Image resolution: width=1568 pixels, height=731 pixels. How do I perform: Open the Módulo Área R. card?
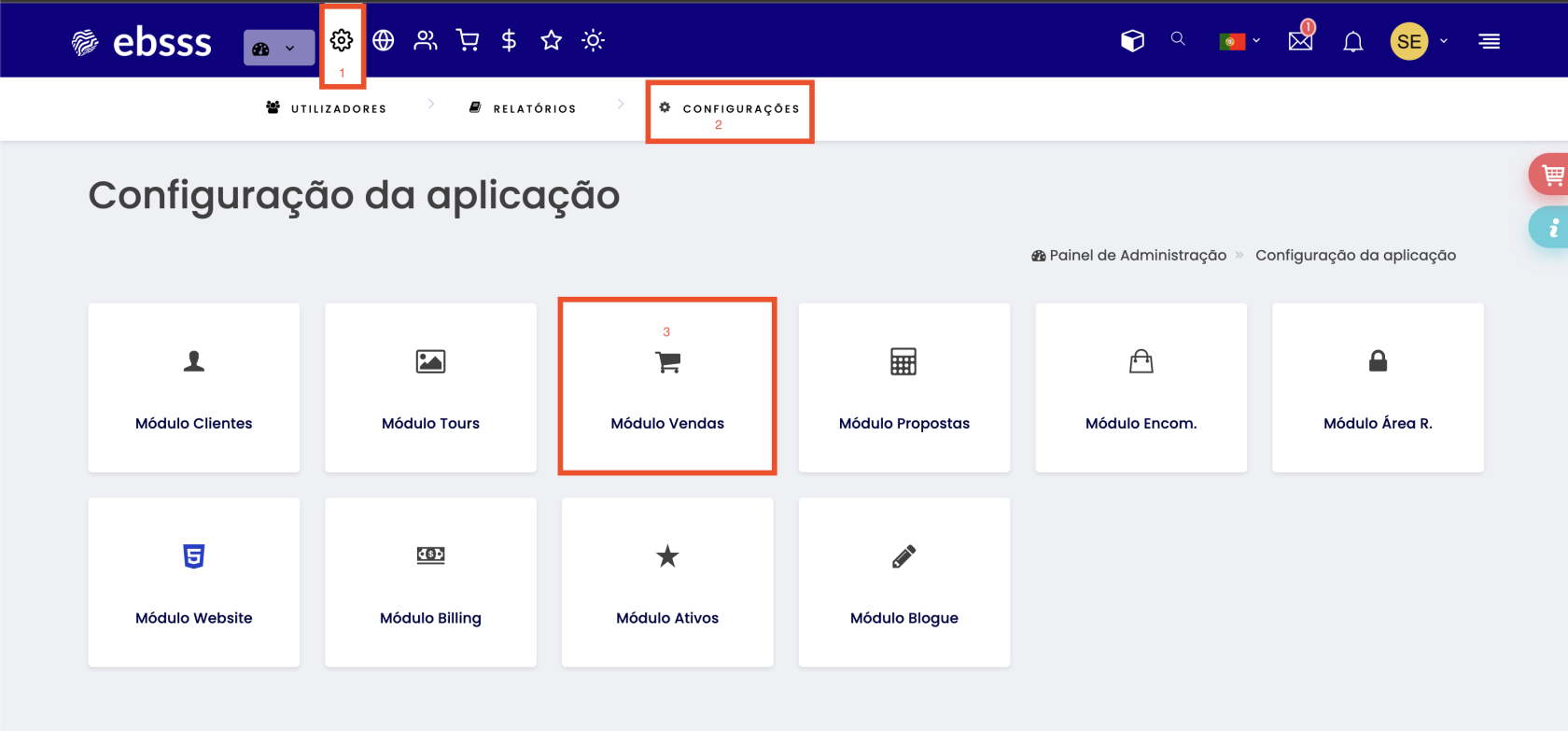1378,387
